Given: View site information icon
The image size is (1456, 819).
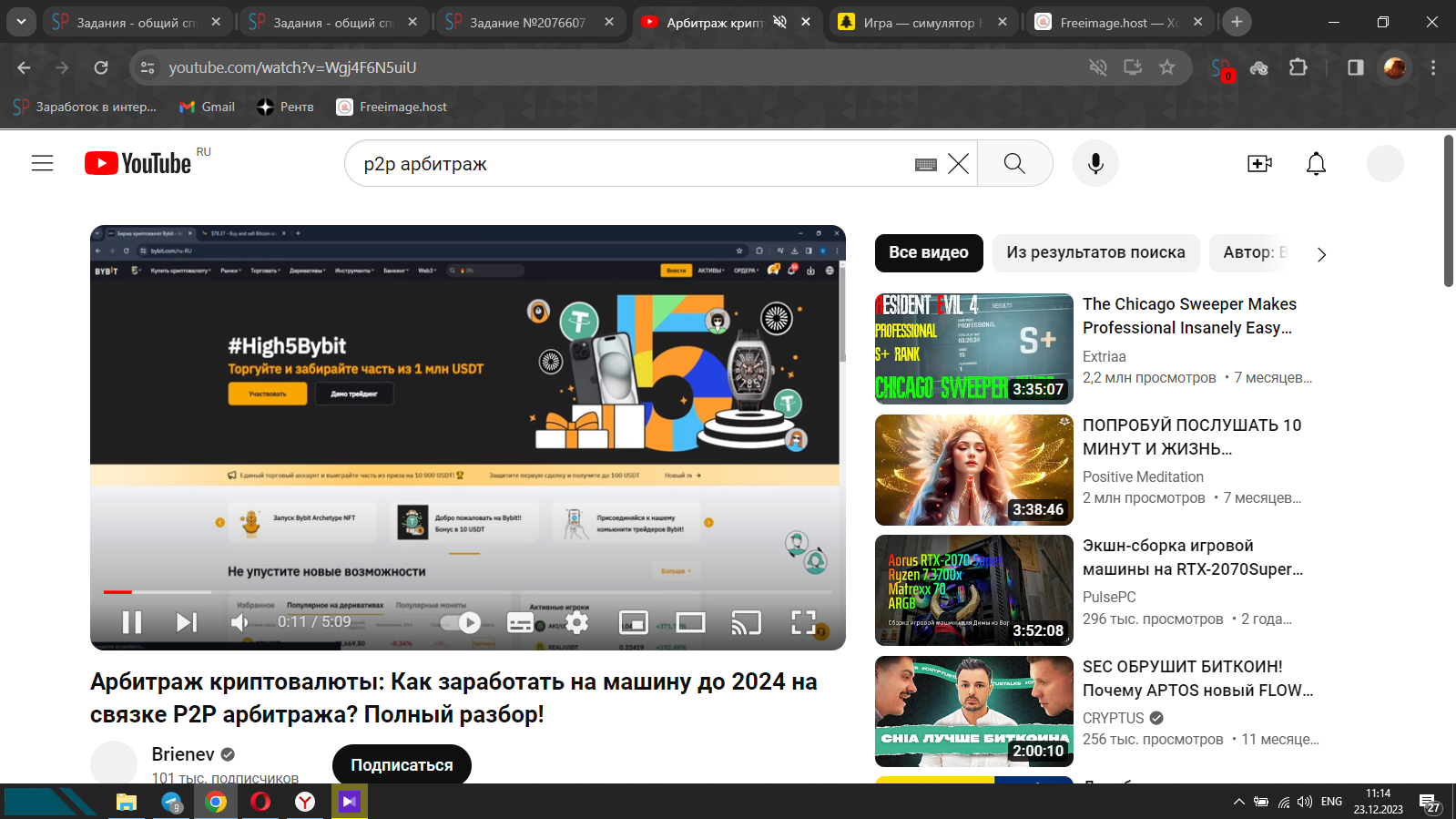Looking at the screenshot, I should point(148,67).
